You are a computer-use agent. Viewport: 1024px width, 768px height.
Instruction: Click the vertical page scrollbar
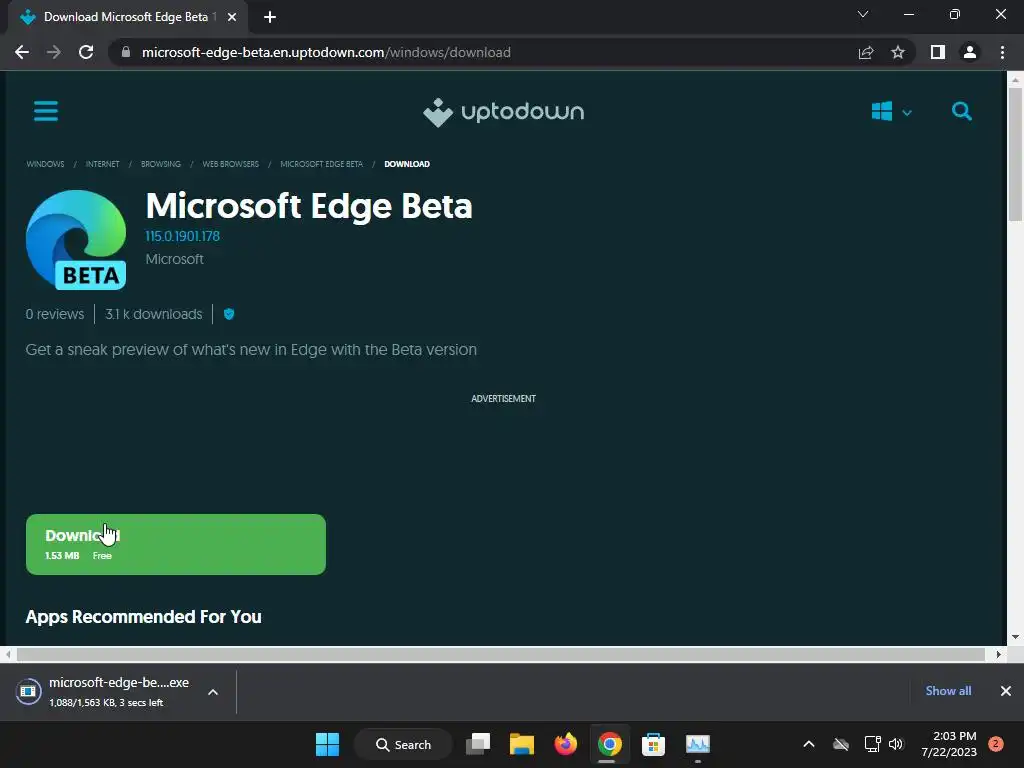click(x=1015, y=154)
